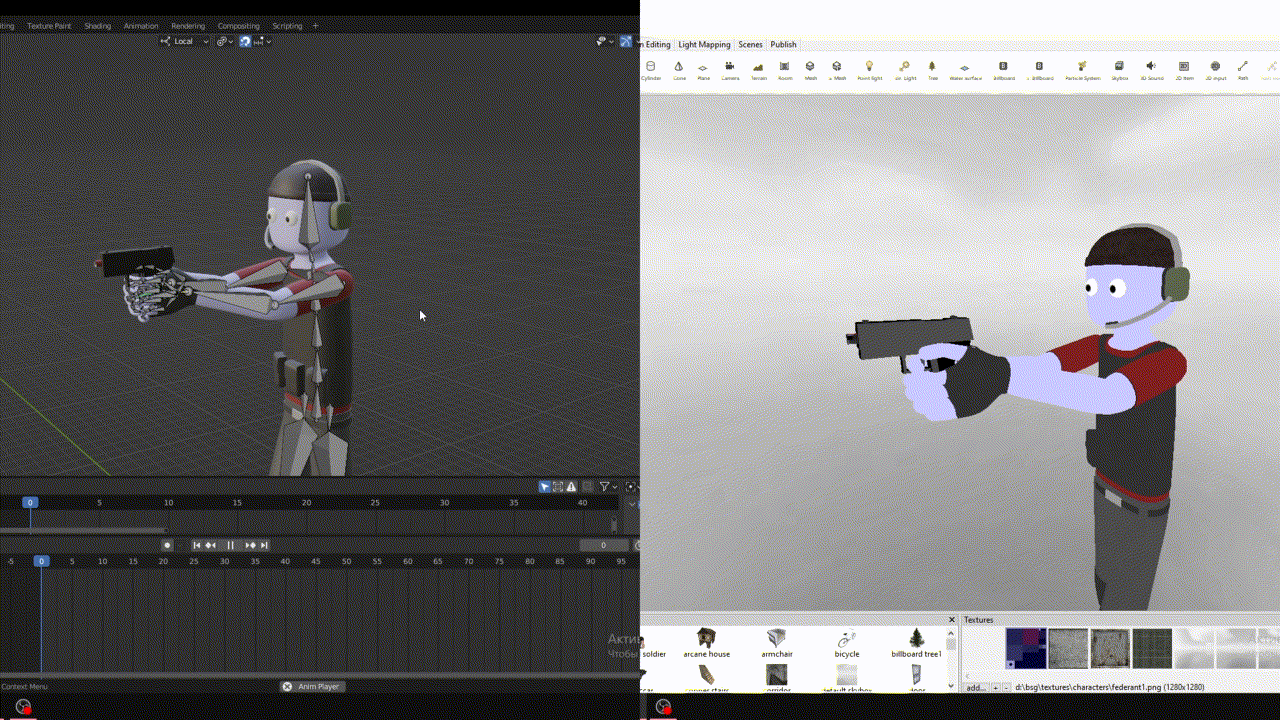The height and width of the screenshot is (720, 1280).
Task: Create a Room mesh
Action: pyautogui.click(x=785, y=70)
